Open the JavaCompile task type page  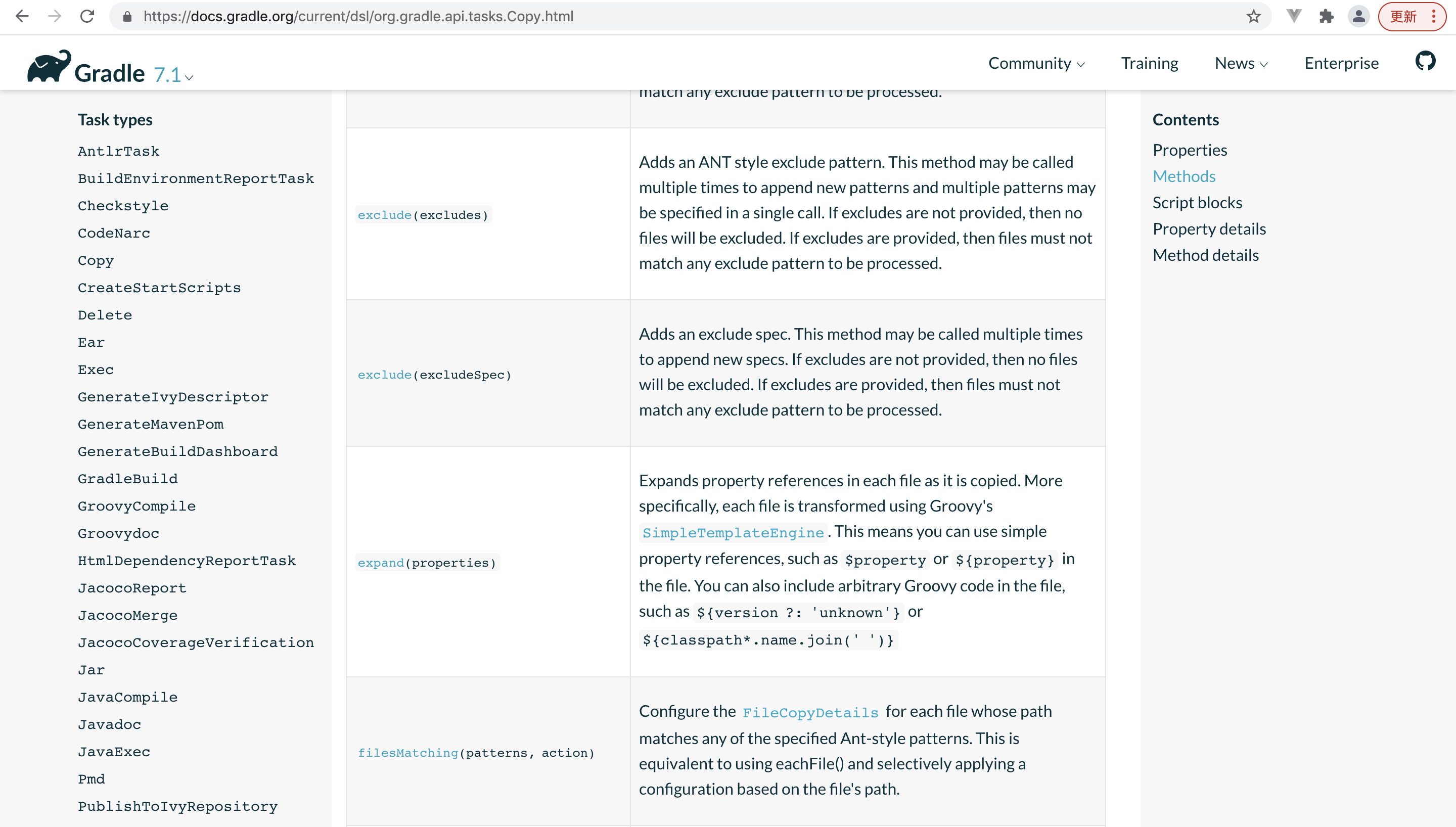(x=127, y=697)
